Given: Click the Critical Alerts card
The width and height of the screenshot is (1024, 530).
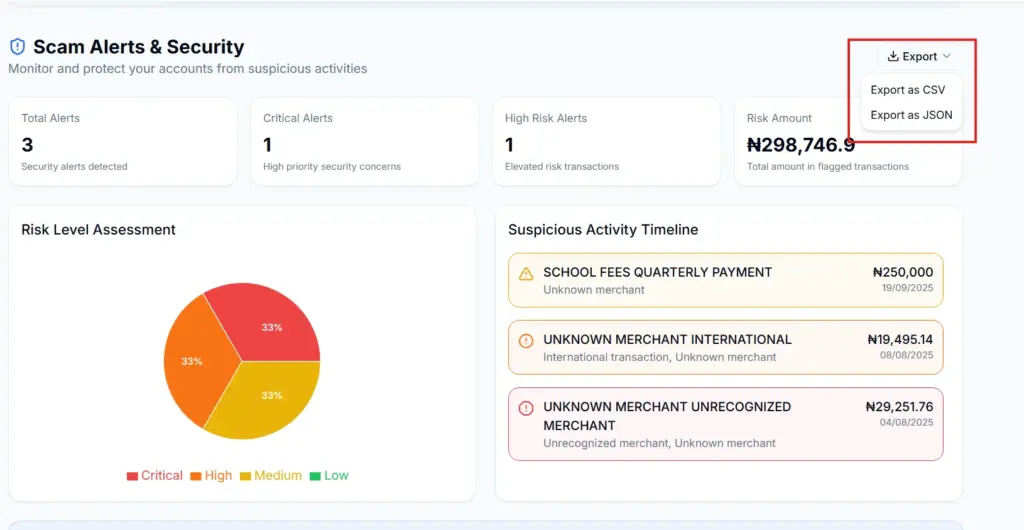Looking at the screenshot, I should [x=364, y=142].
